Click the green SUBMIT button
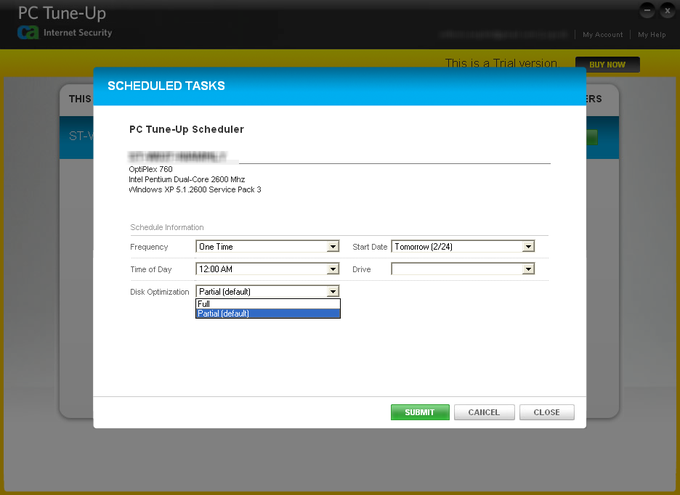The image size is (680, 495). click(420, 412)
